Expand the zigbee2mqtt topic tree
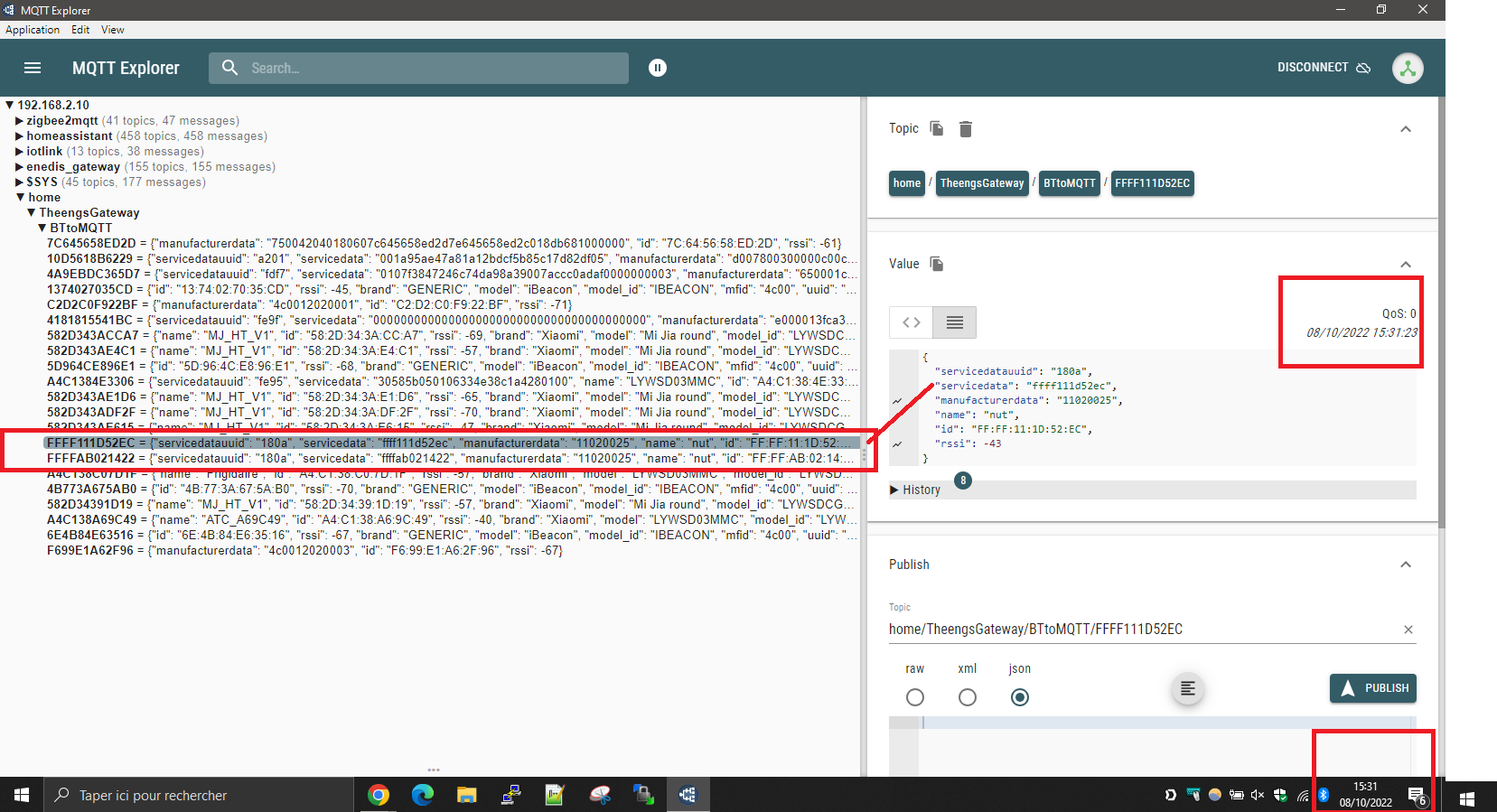The width and height of the screenshot is (1497, 812). [x=20, y=121]
